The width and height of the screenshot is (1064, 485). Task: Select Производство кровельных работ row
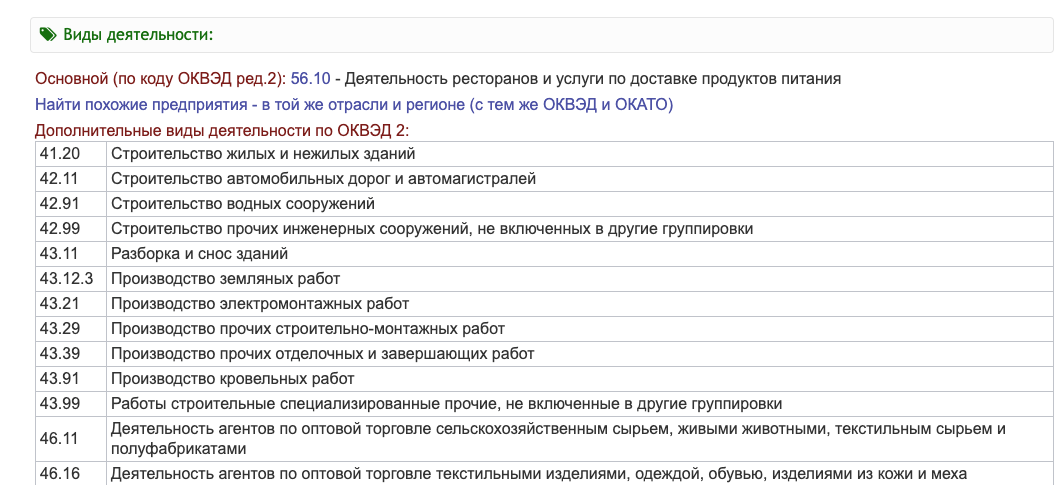pyautogui.click(x=233, y=379)
